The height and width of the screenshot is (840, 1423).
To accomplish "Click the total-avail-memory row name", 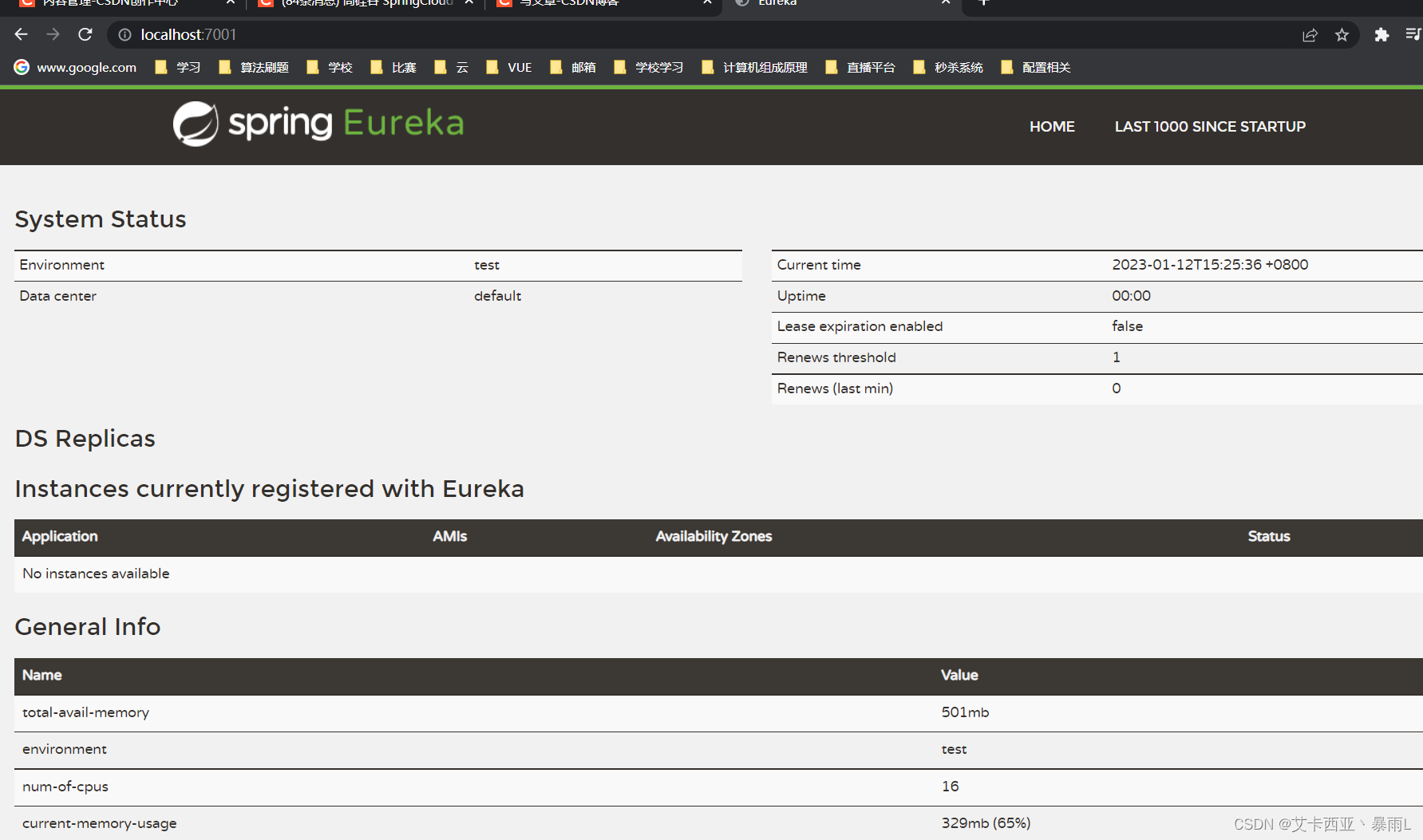I will (85, 712).
